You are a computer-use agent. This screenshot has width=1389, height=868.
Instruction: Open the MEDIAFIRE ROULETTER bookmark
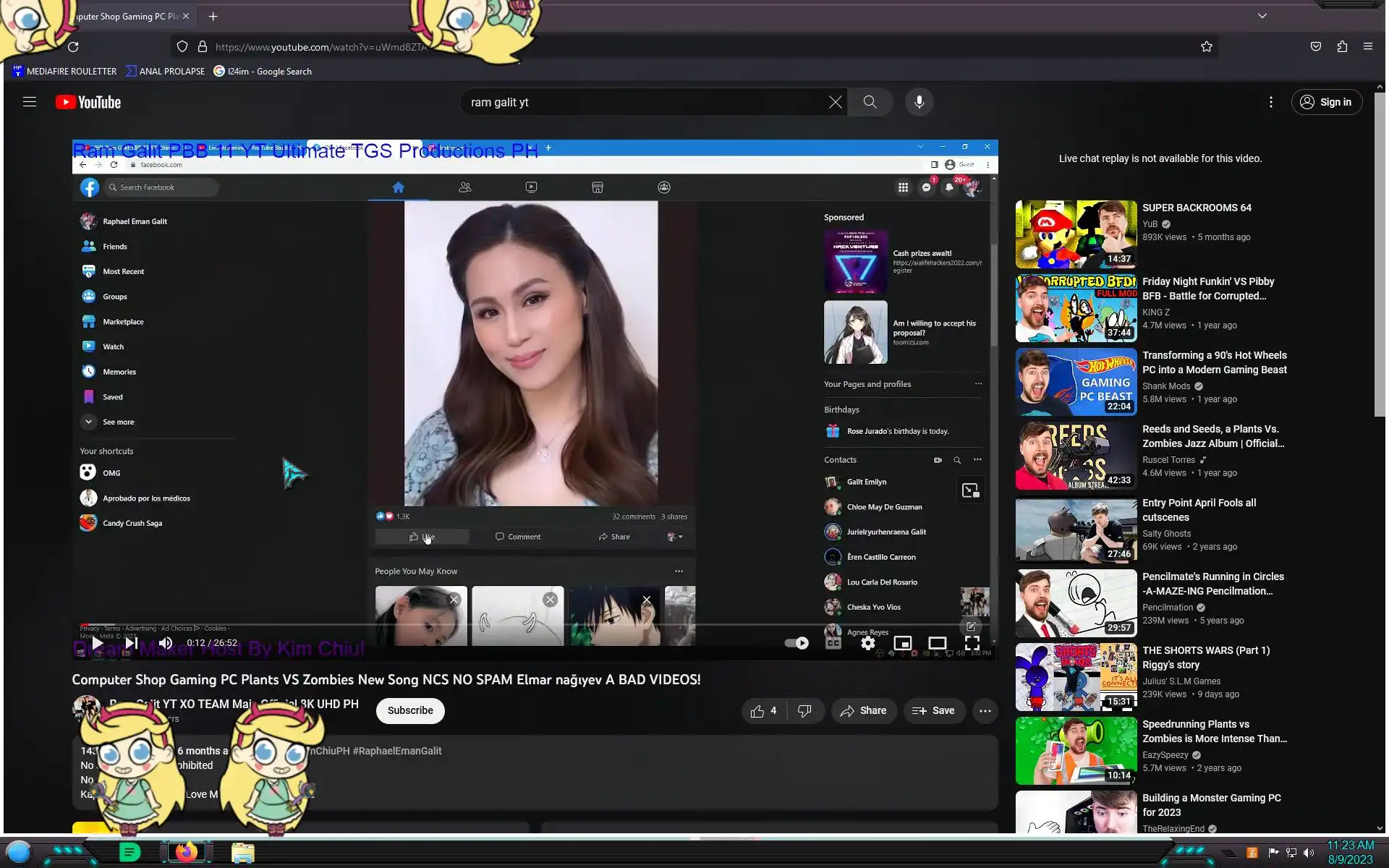click(x=64, y=71)
